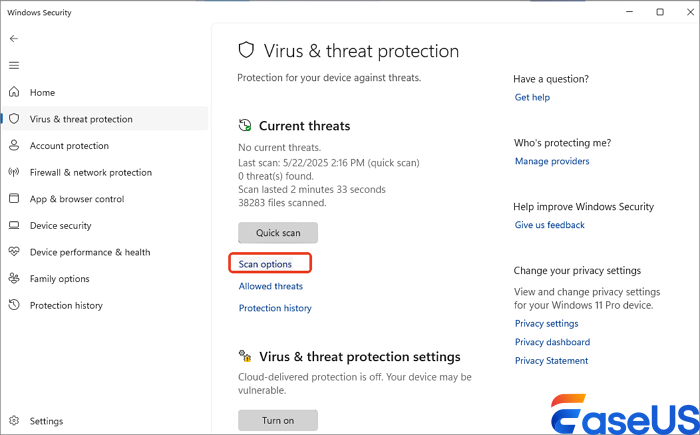Open Scan options link
This screenshot has width=700, height=435.
265,264
